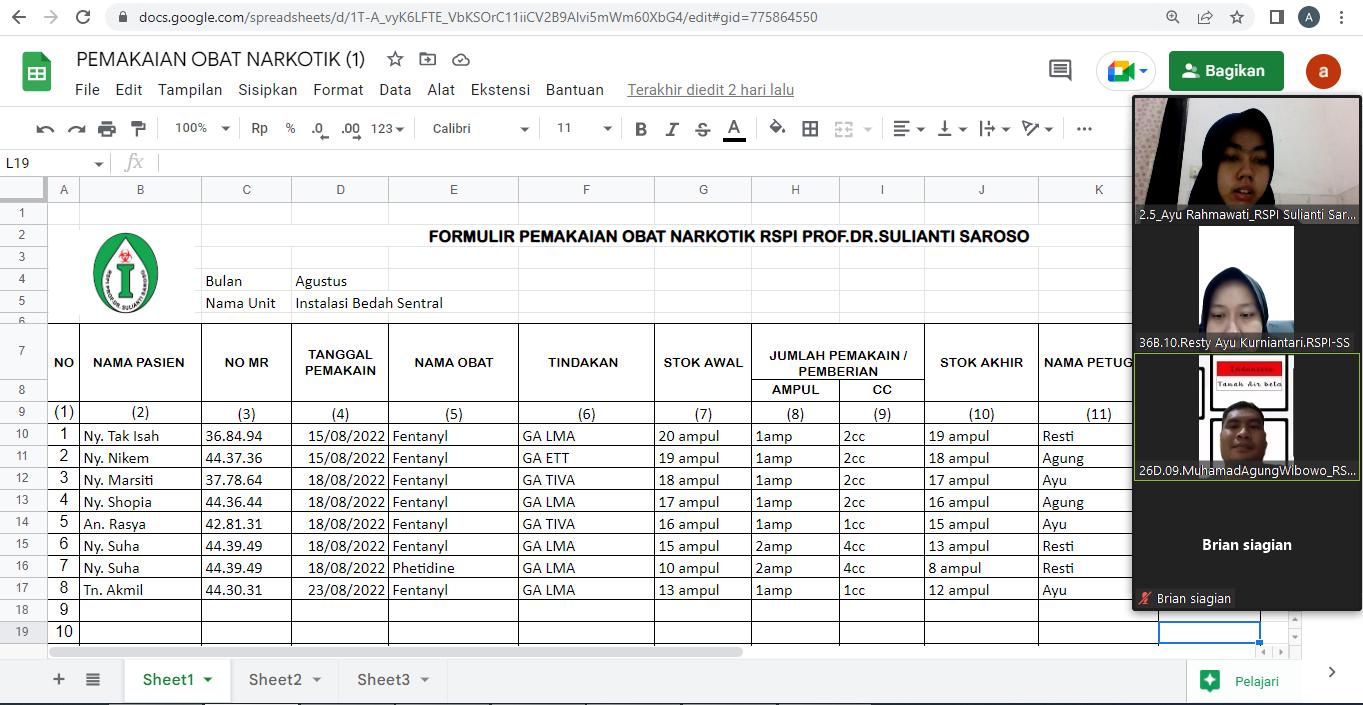
Task: Open zoom level dropdown 100%
Action: [x=202, y=128]
